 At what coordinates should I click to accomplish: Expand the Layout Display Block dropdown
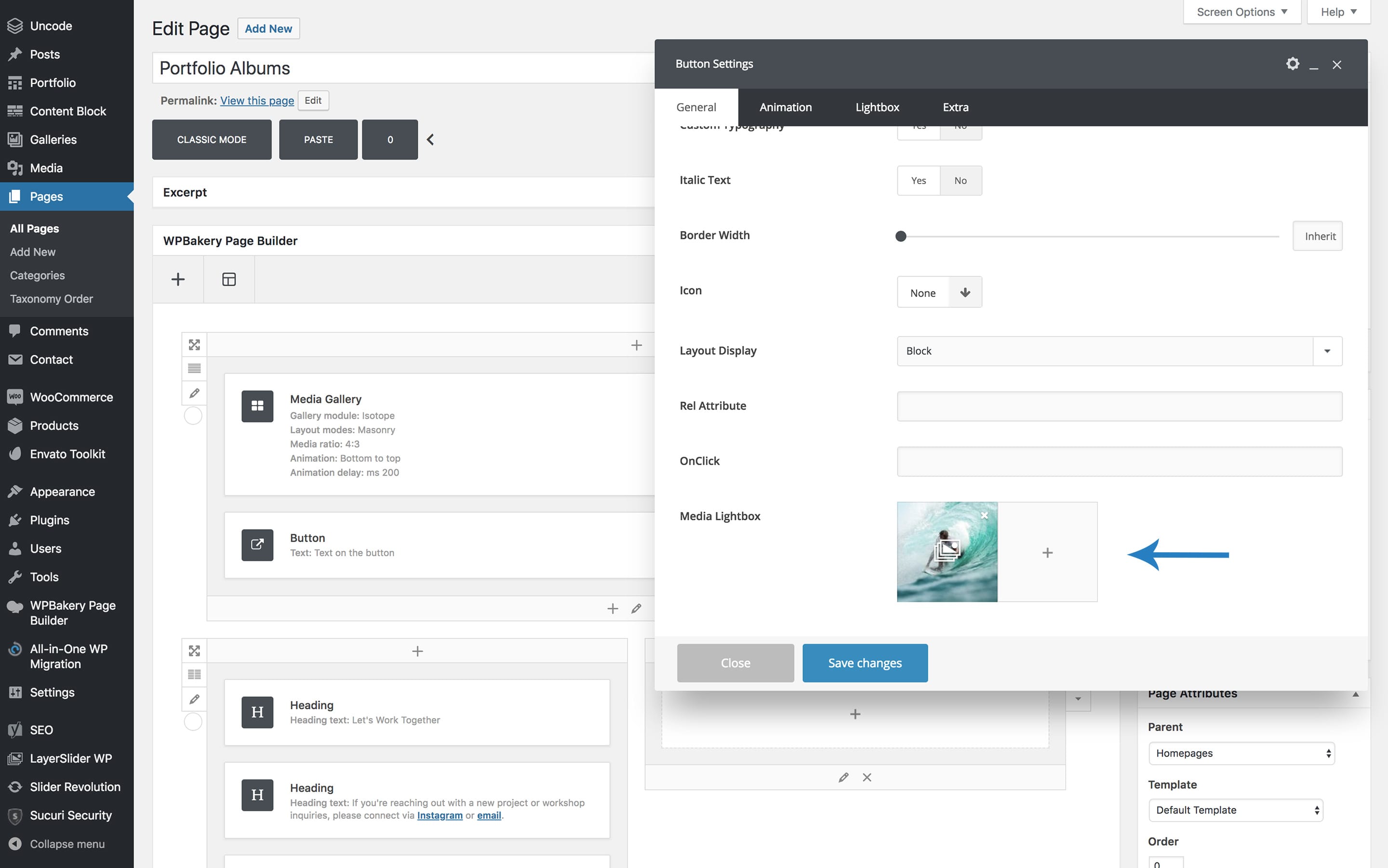pyautogui.click(x=1120, y=351)
